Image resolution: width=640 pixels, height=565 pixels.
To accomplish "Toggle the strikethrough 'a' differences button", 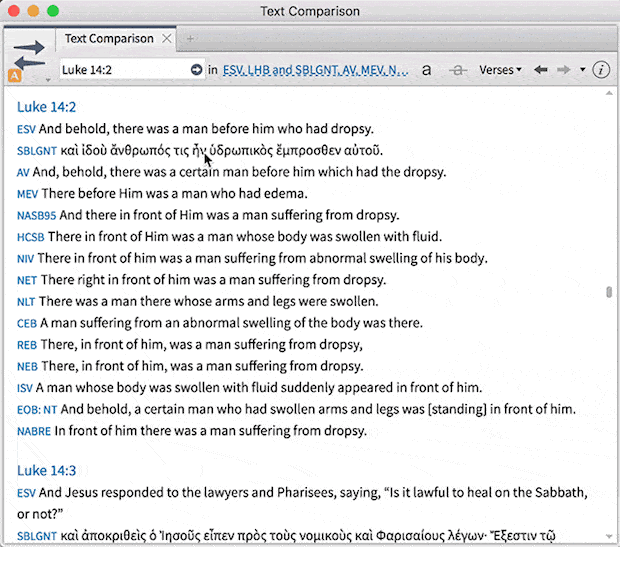I will (x=458, y=70).
